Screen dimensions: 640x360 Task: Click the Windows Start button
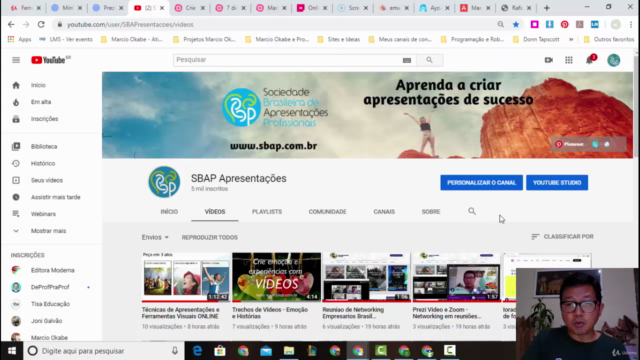11,351
